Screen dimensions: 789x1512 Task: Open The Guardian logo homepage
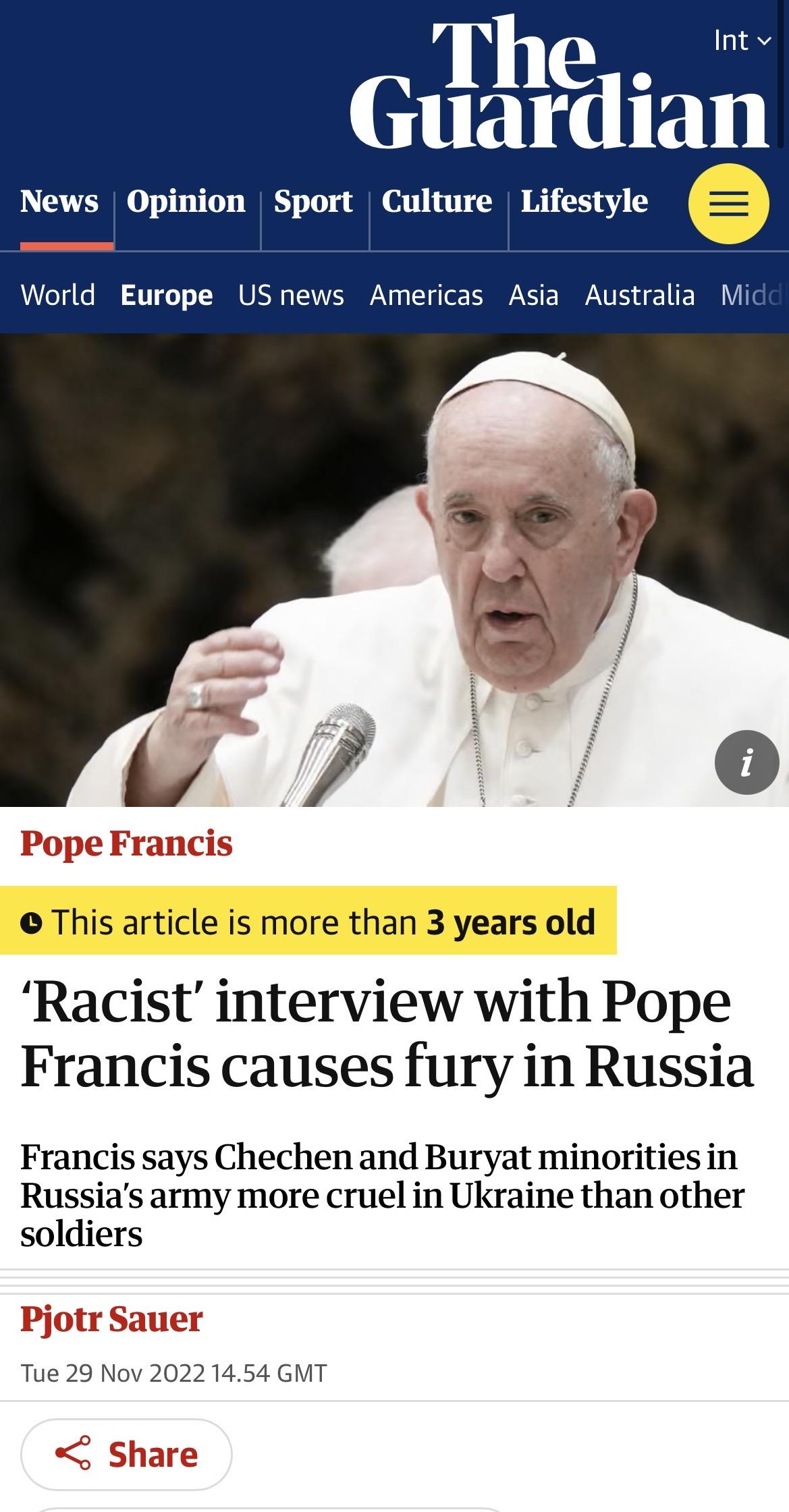coord(560,81)
